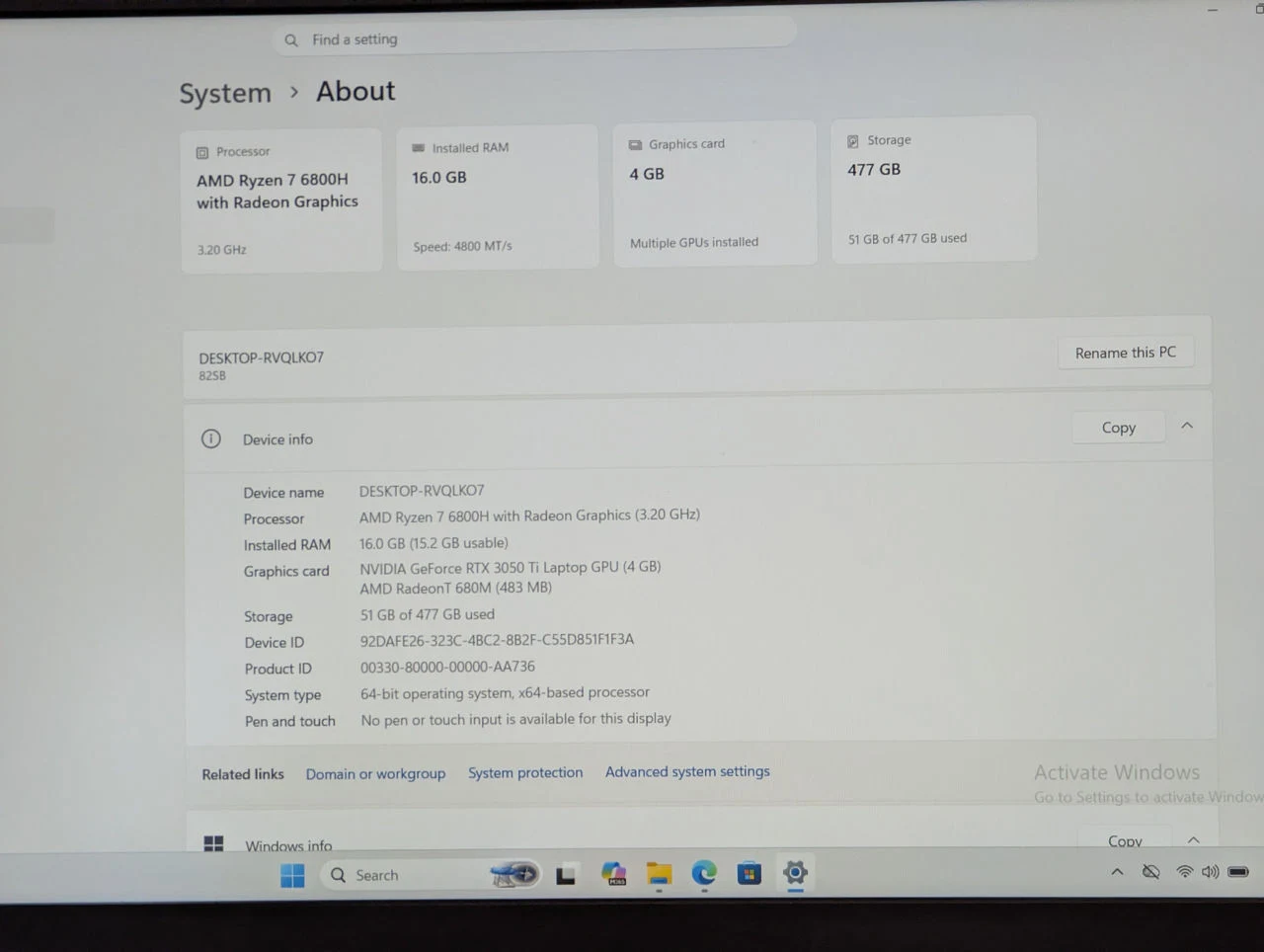Click the device name DESKTOP-RVQLKO7 in Device info

[422, 491]
